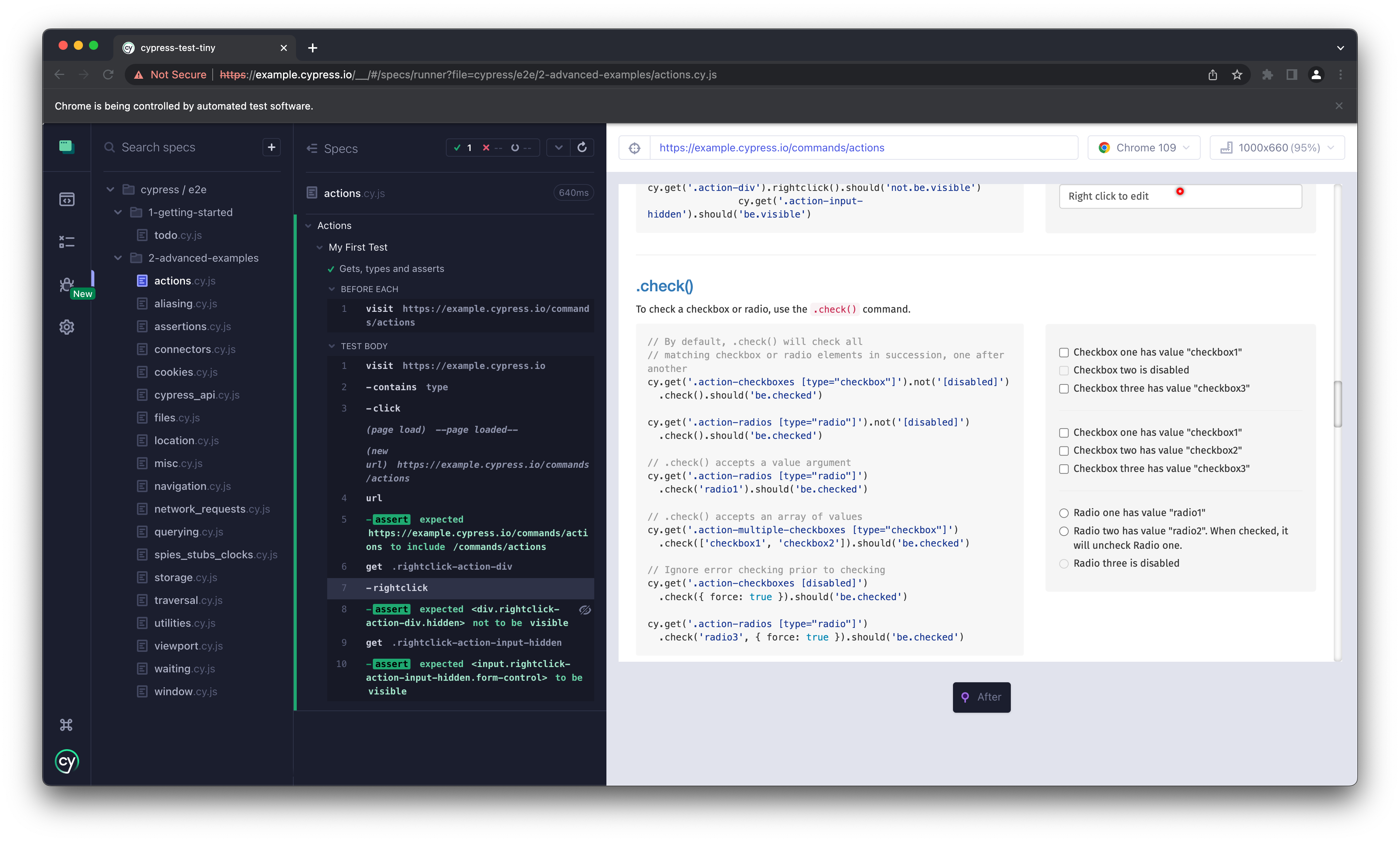Click the 'Right click to edit' field
Image resolution: width=1400 pixels, height=842 pixels.
pos(1180,196)
